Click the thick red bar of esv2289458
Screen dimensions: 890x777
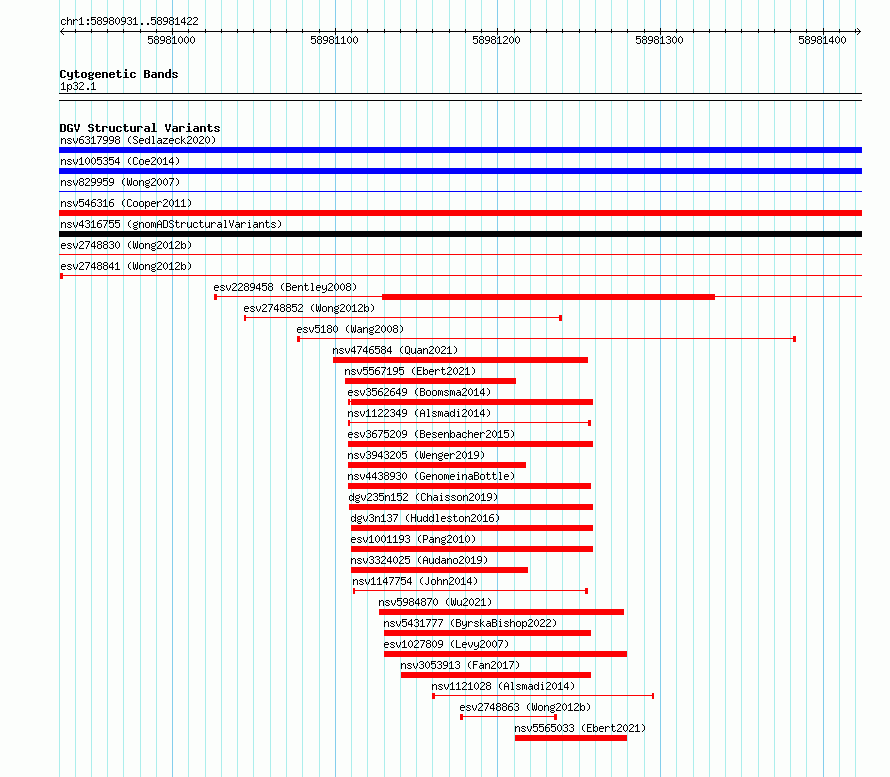coord(548,297)
